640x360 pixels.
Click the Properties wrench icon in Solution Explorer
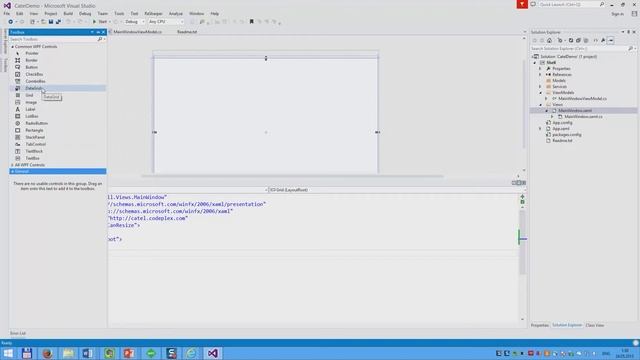point(603,40)
